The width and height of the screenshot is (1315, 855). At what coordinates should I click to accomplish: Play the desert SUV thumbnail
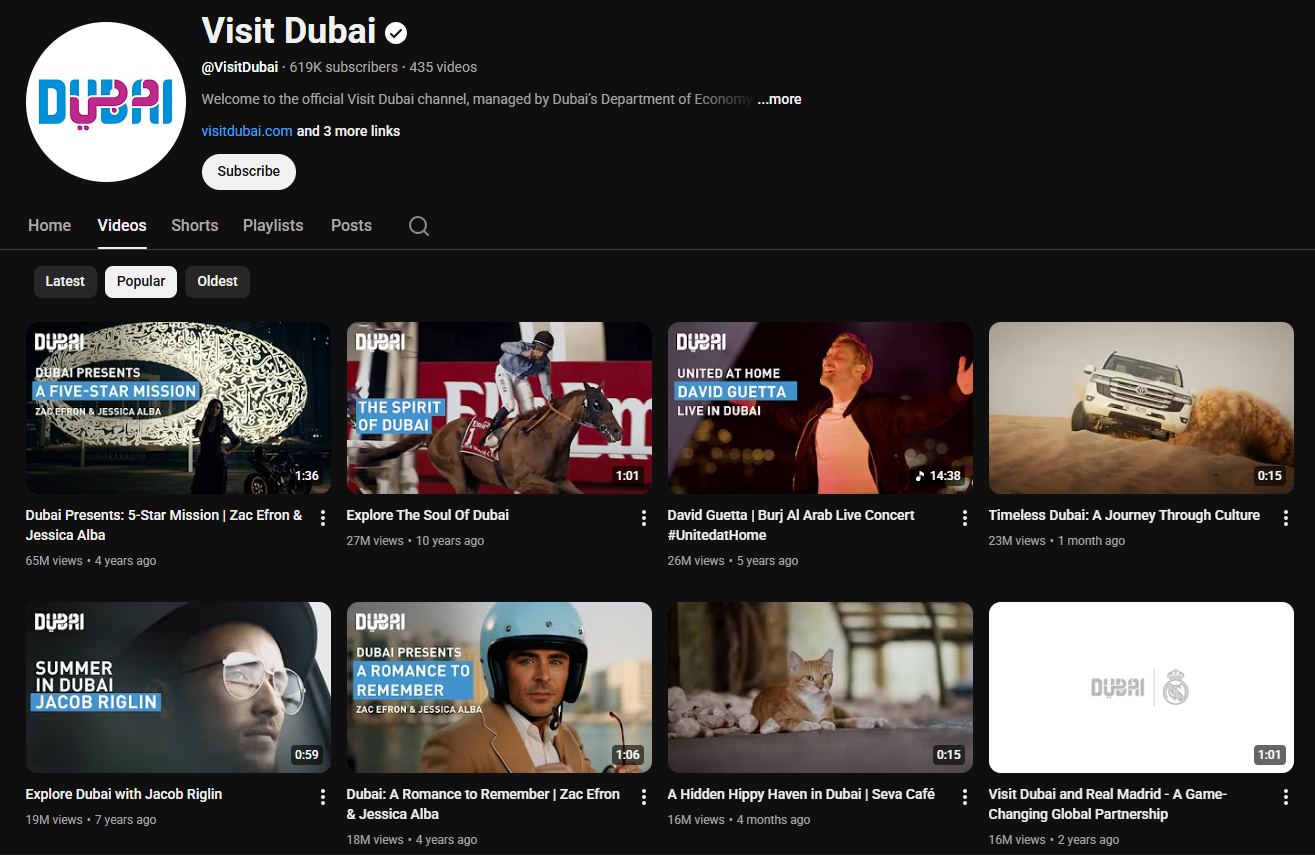(1141, 408)
